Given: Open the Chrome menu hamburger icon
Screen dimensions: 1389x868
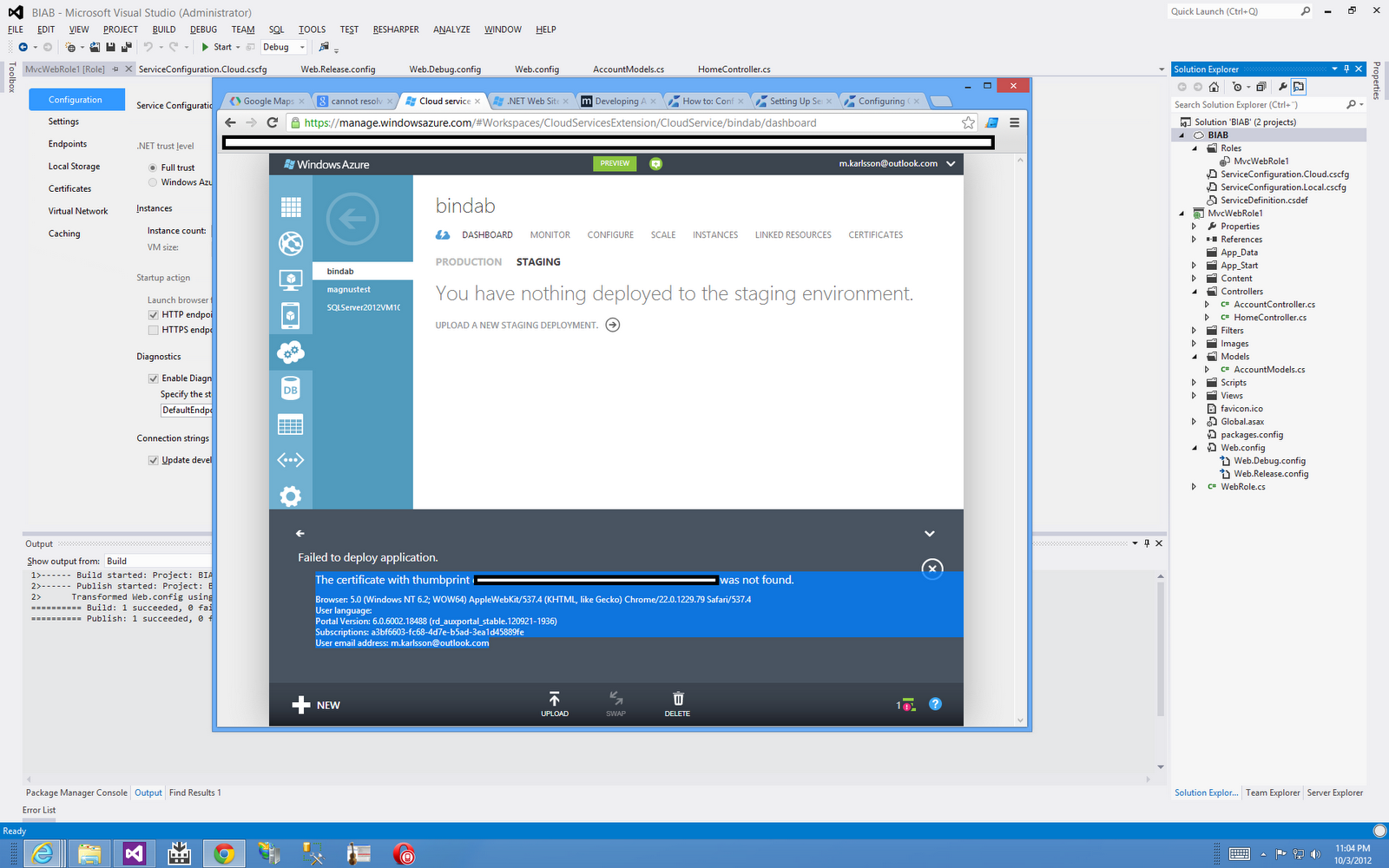Looking at the screenshot, I should click(x=1014, y=122).
